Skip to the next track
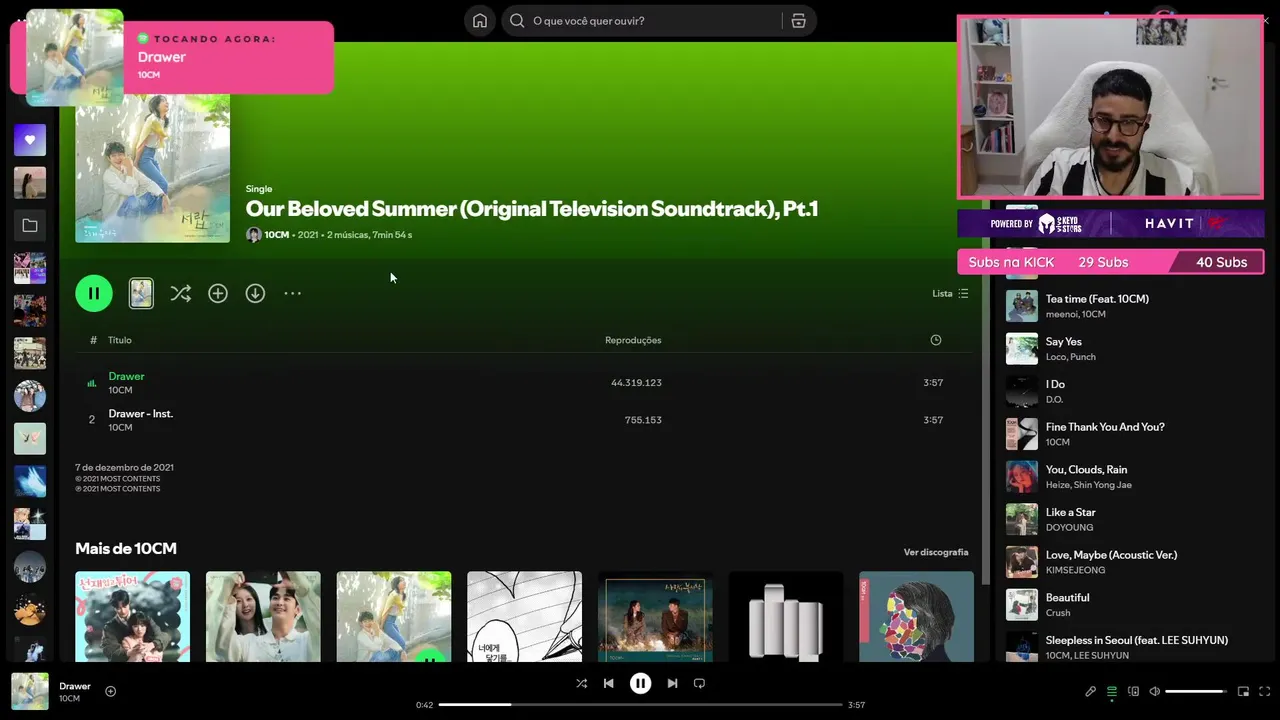 click(672, 683)
